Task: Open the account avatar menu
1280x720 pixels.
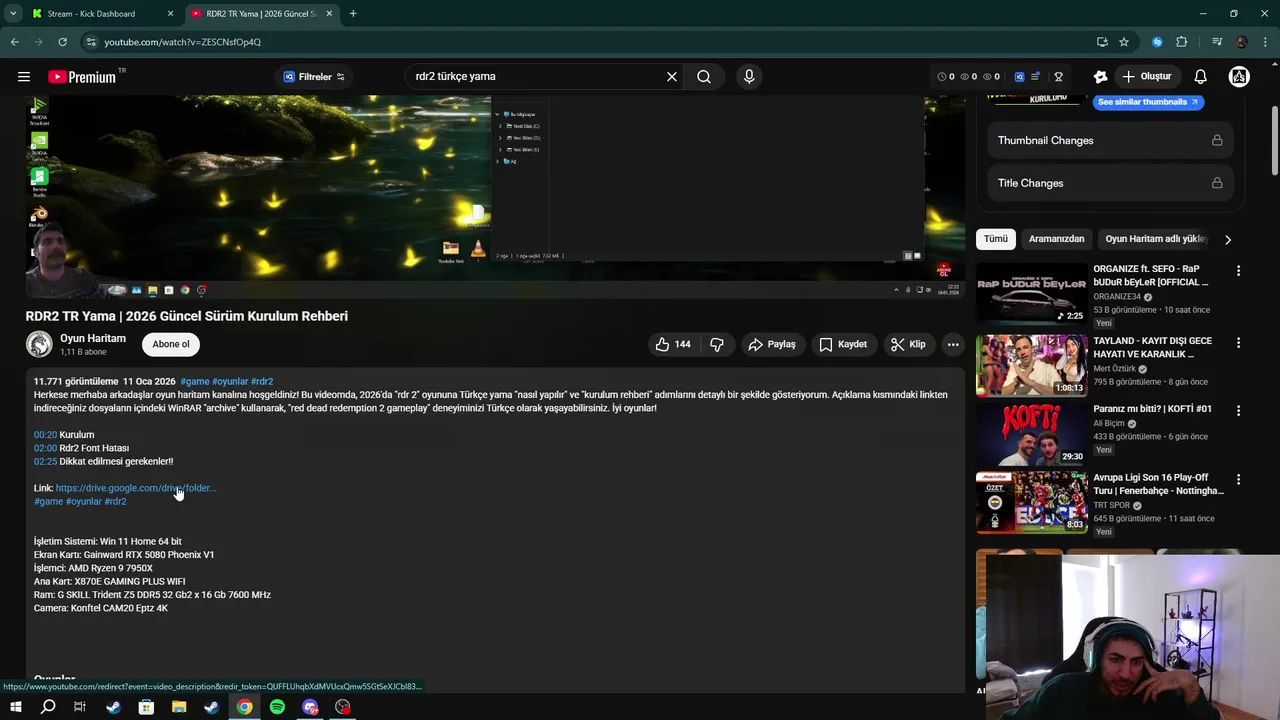Action: 1239,77
